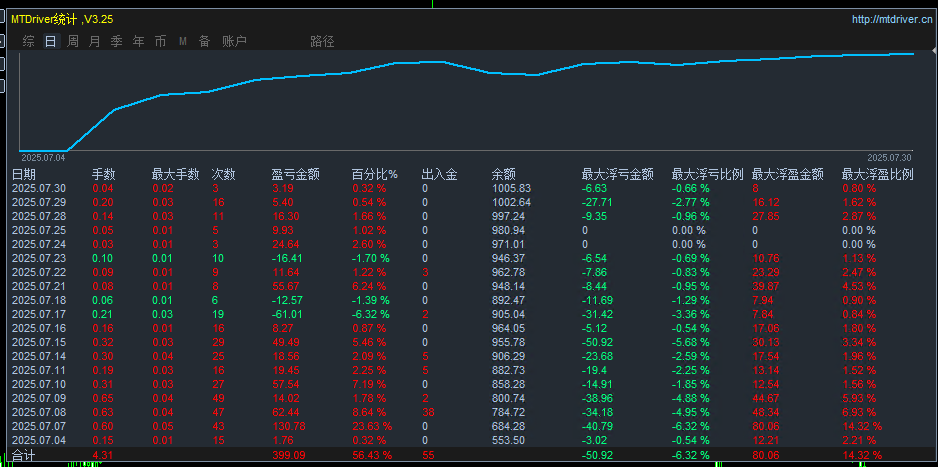Open the 币 currency tab
This screenshot has height=467, width=938.
(160, 41)
